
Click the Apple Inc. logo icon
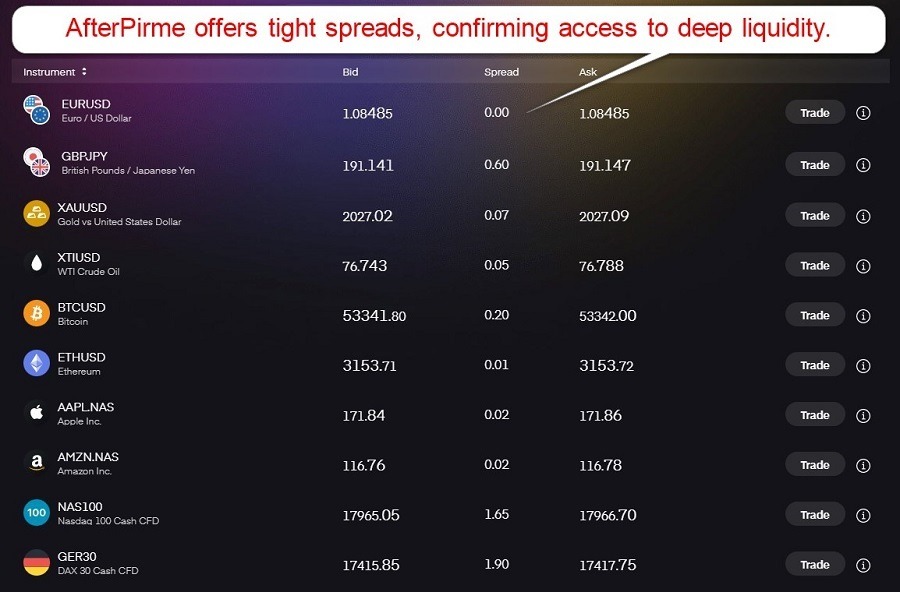tap(35, 413)
